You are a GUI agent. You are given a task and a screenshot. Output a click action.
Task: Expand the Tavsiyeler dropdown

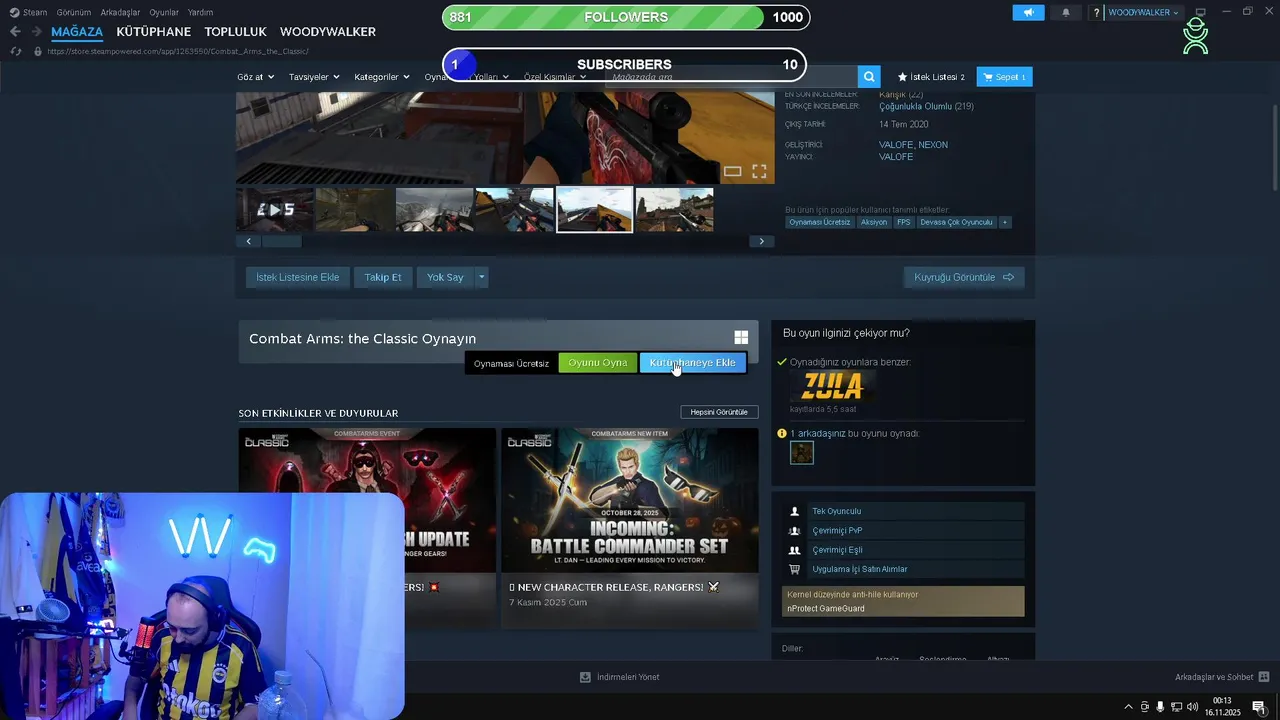coord(314,77)
